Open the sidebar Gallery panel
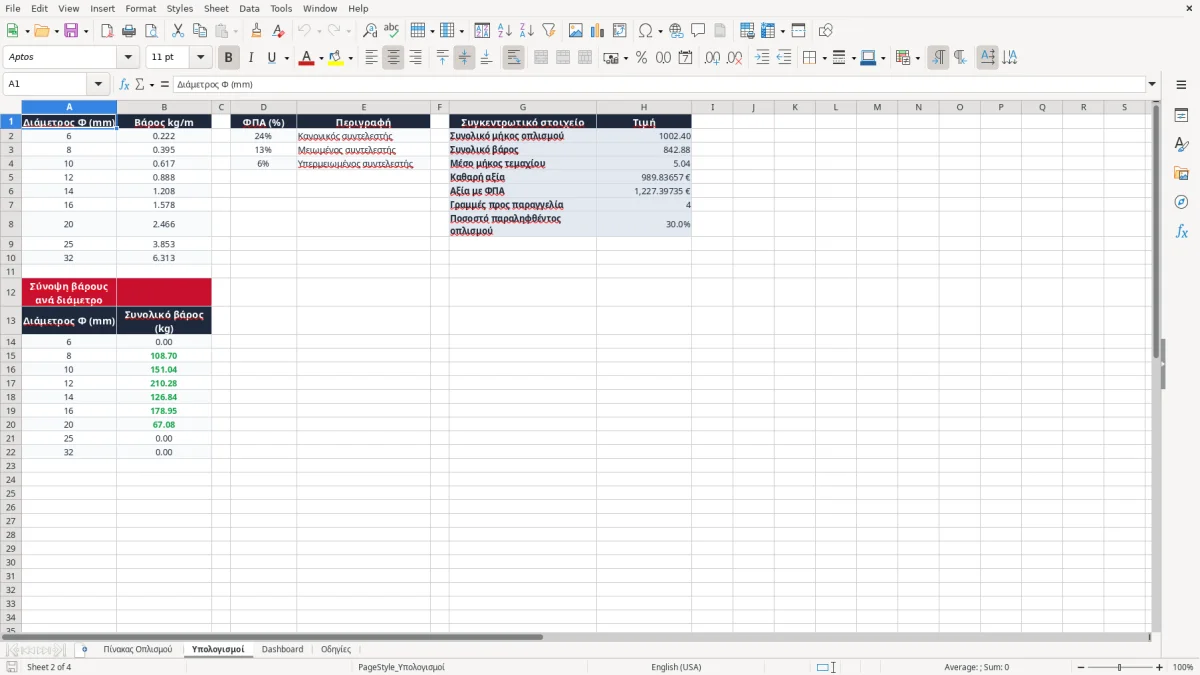Screen dimensions: 1200x675 click(1181, 173)
